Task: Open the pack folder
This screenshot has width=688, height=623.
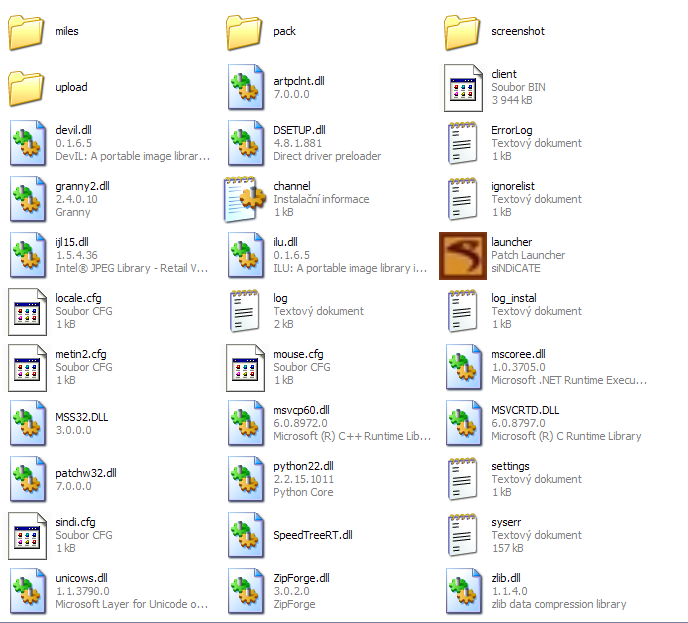Action: pos(245,32)
